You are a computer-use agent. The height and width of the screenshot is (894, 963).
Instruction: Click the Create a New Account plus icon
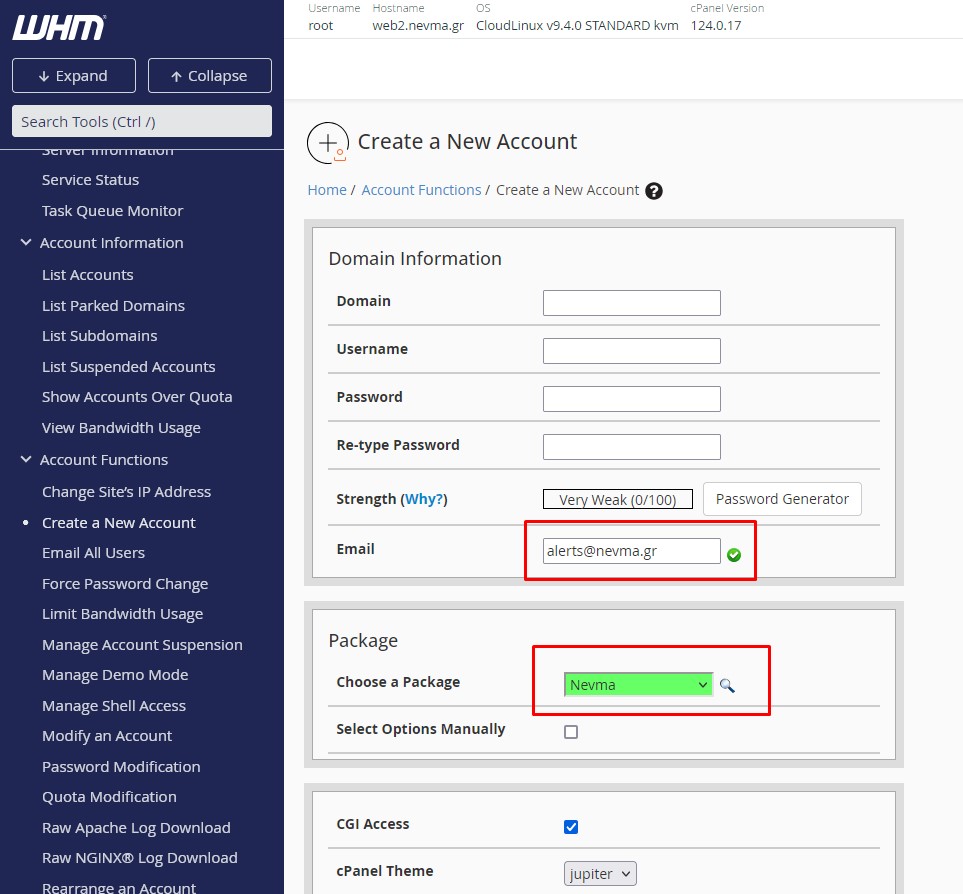coord(328,143)
